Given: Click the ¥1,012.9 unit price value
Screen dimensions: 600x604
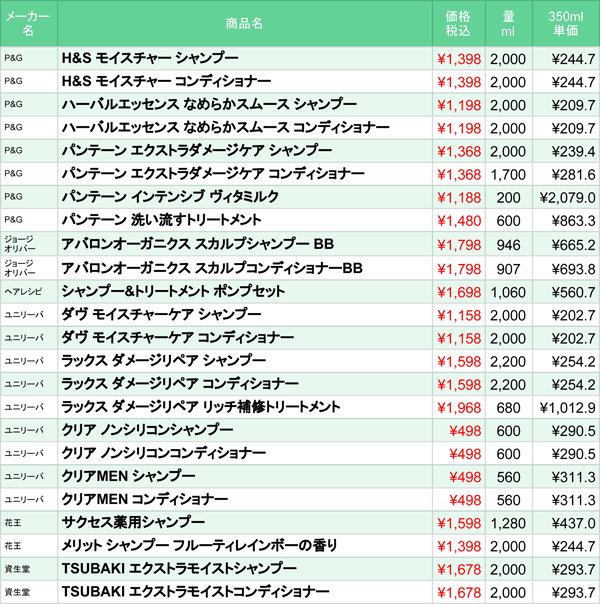Looking at the screenshot, I should point(567,408).
